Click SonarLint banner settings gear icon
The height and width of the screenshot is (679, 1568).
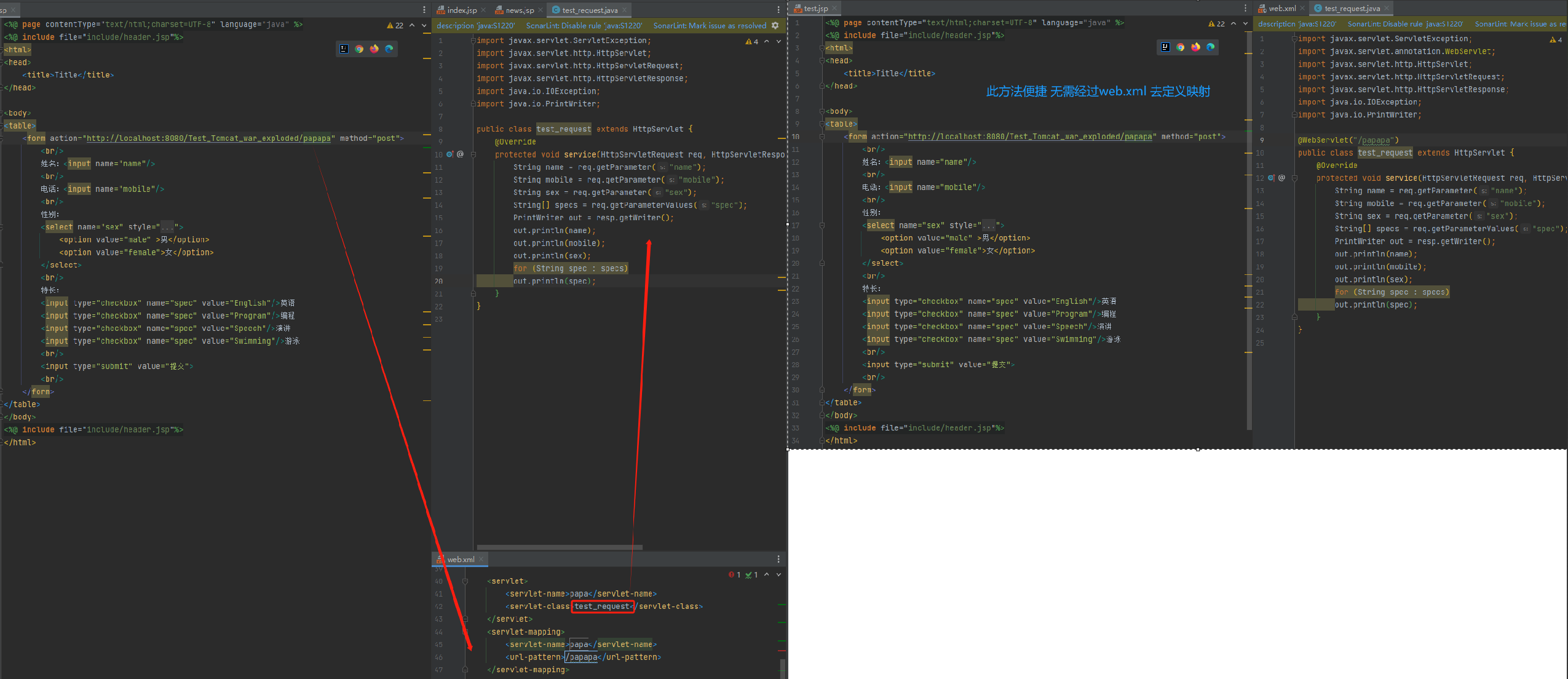tap(775, 26)
